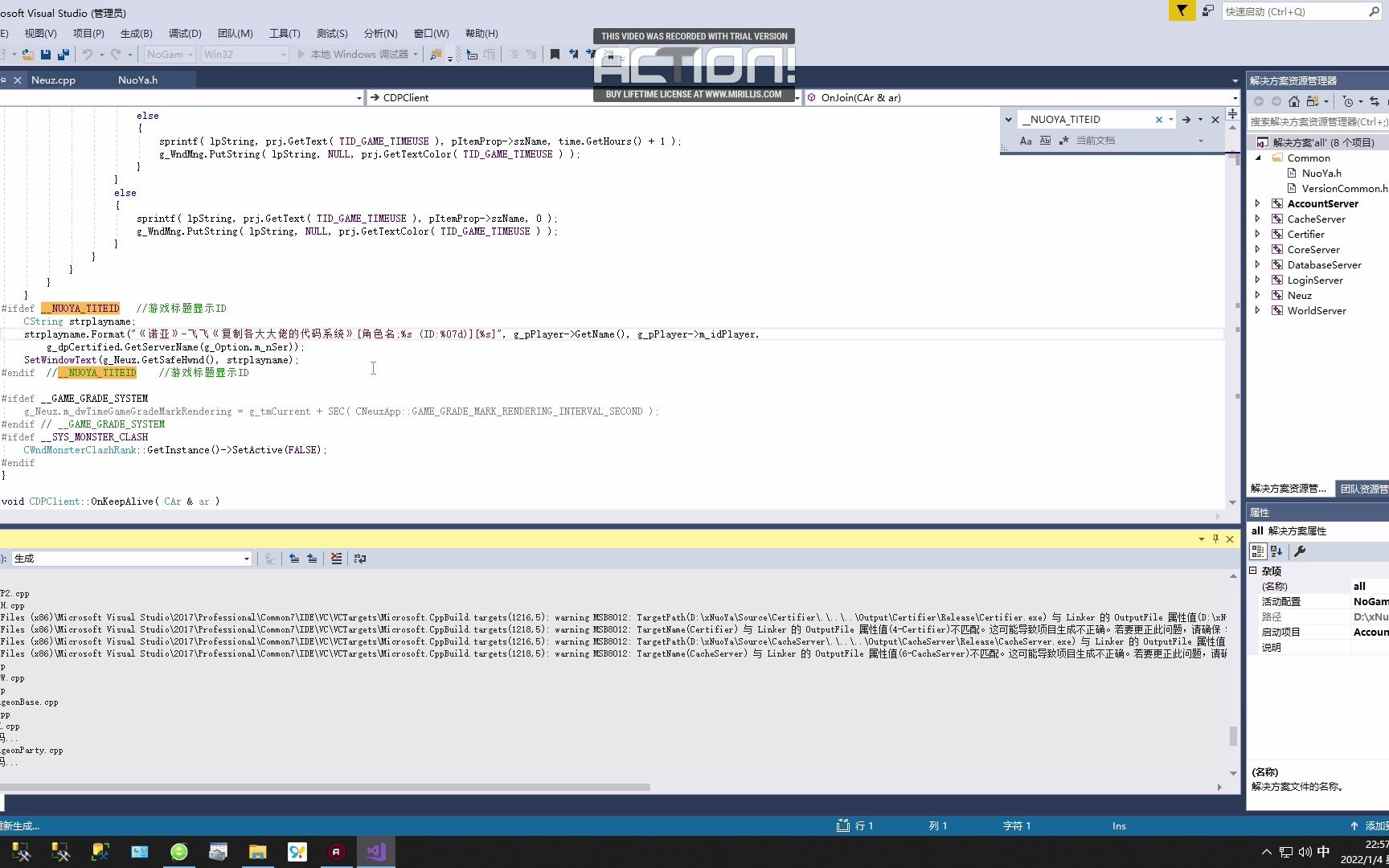1389x868 pixels.
Task: Open 调试(D) menu
Action: (x=185, y=34)
